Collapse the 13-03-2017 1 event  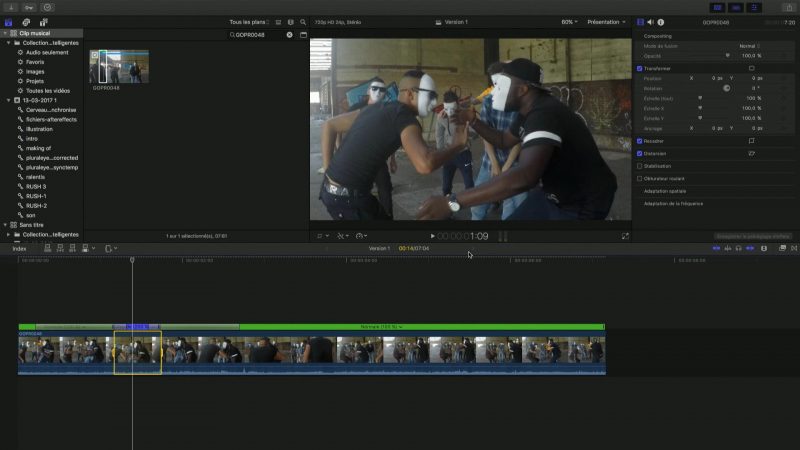[x=9, y=101]
